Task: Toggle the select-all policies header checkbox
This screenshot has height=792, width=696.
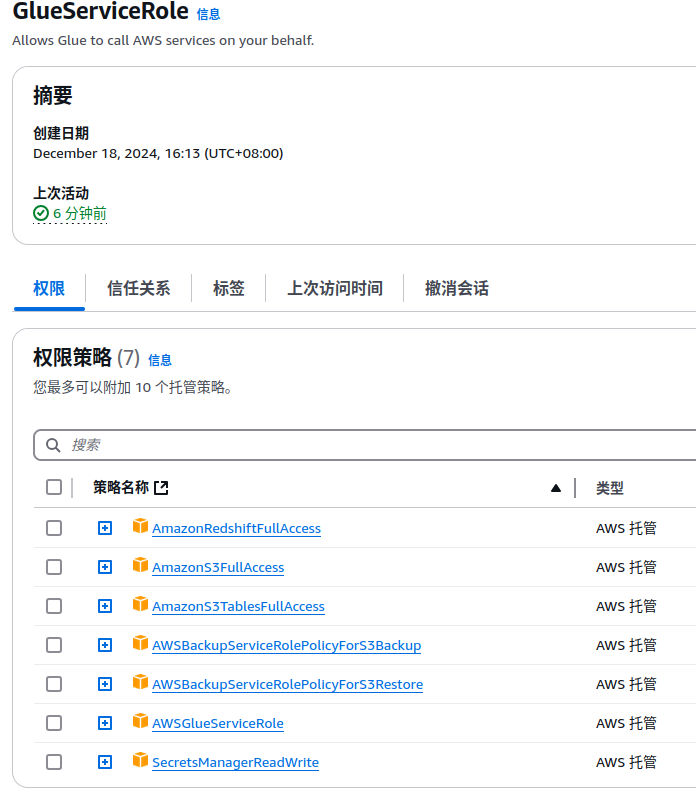Action: coord(54,487)
